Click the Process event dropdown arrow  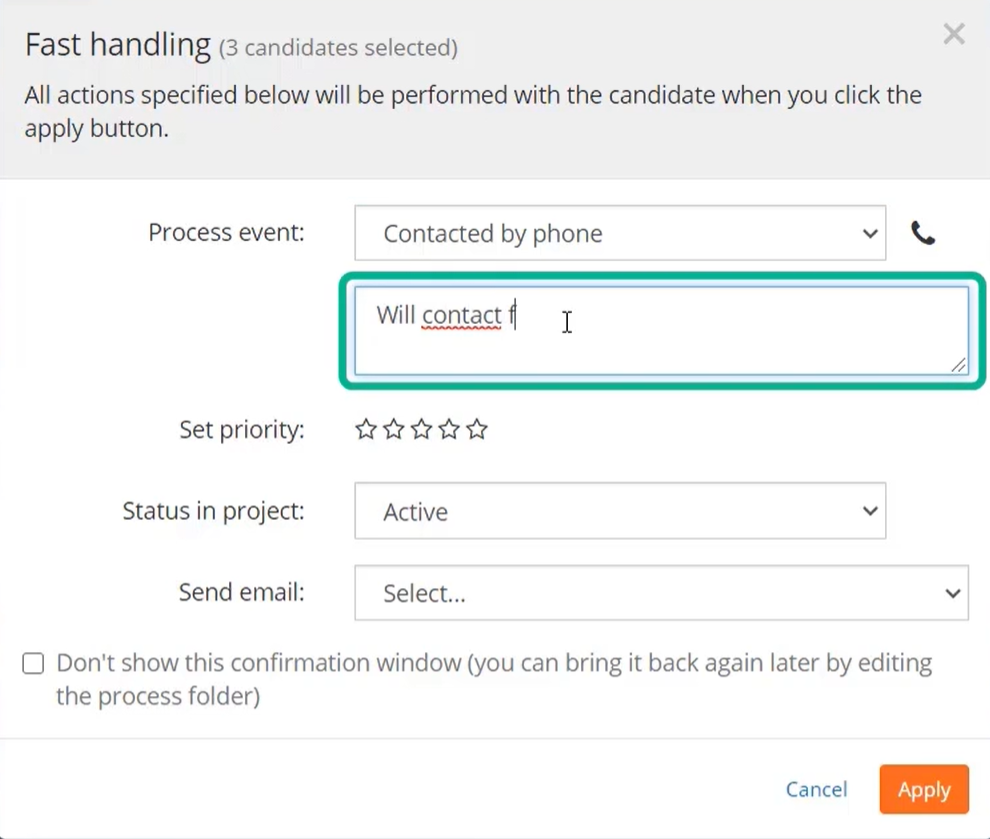[870, 234]
